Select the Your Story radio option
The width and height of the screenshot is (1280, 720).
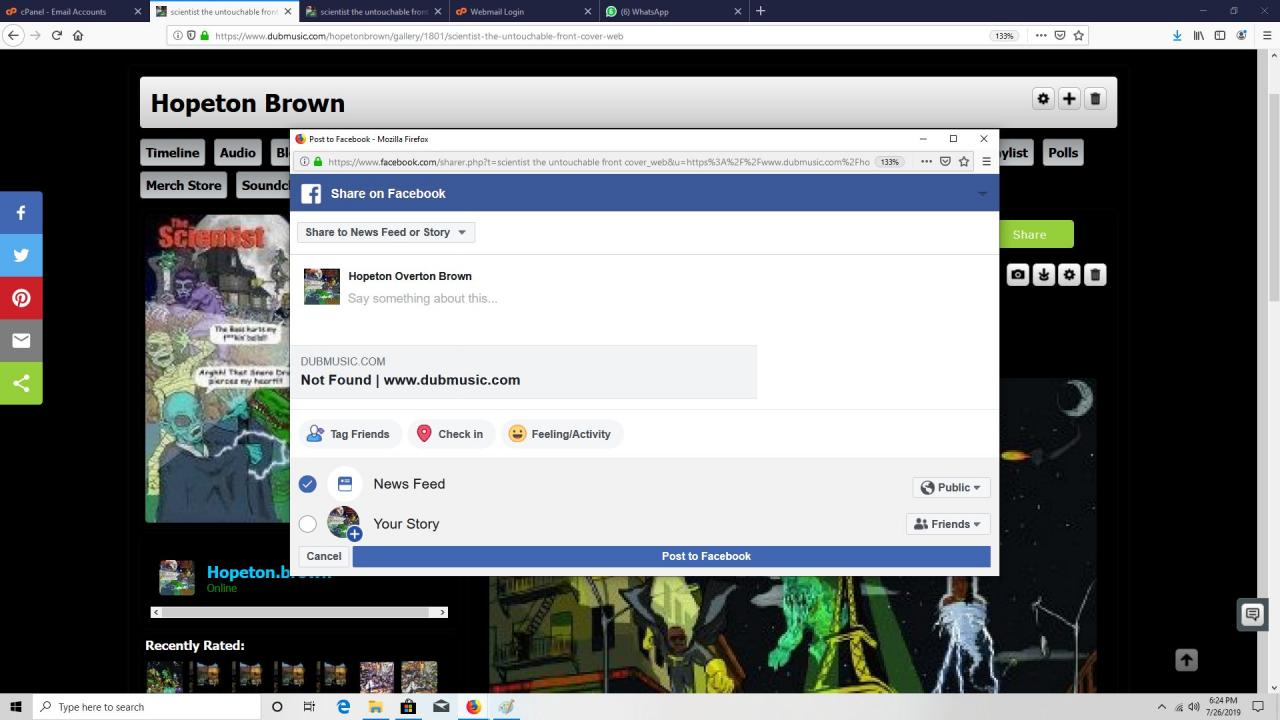coord(308,524)
